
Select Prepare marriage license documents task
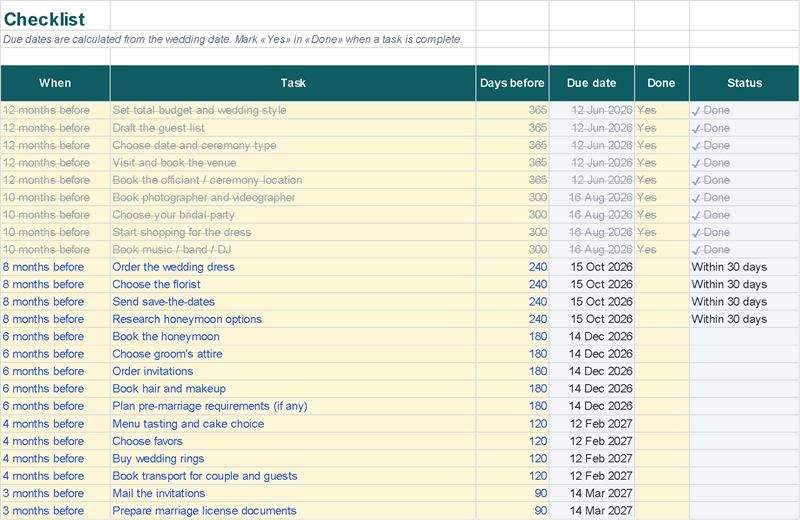[293, 510]
